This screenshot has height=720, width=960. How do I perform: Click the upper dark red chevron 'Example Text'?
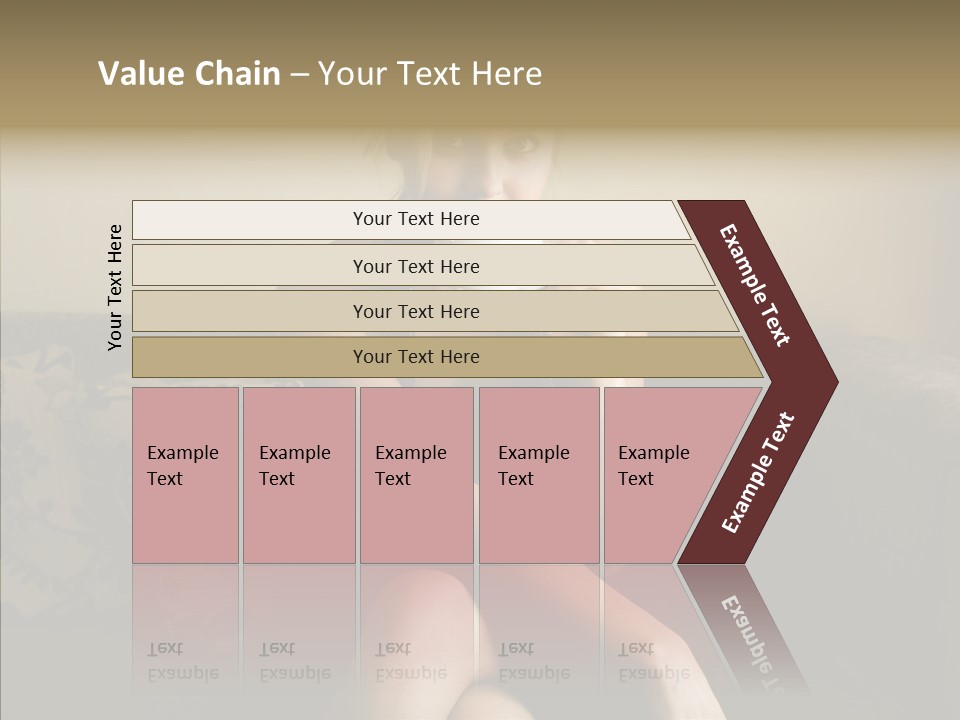coord(756,285)
